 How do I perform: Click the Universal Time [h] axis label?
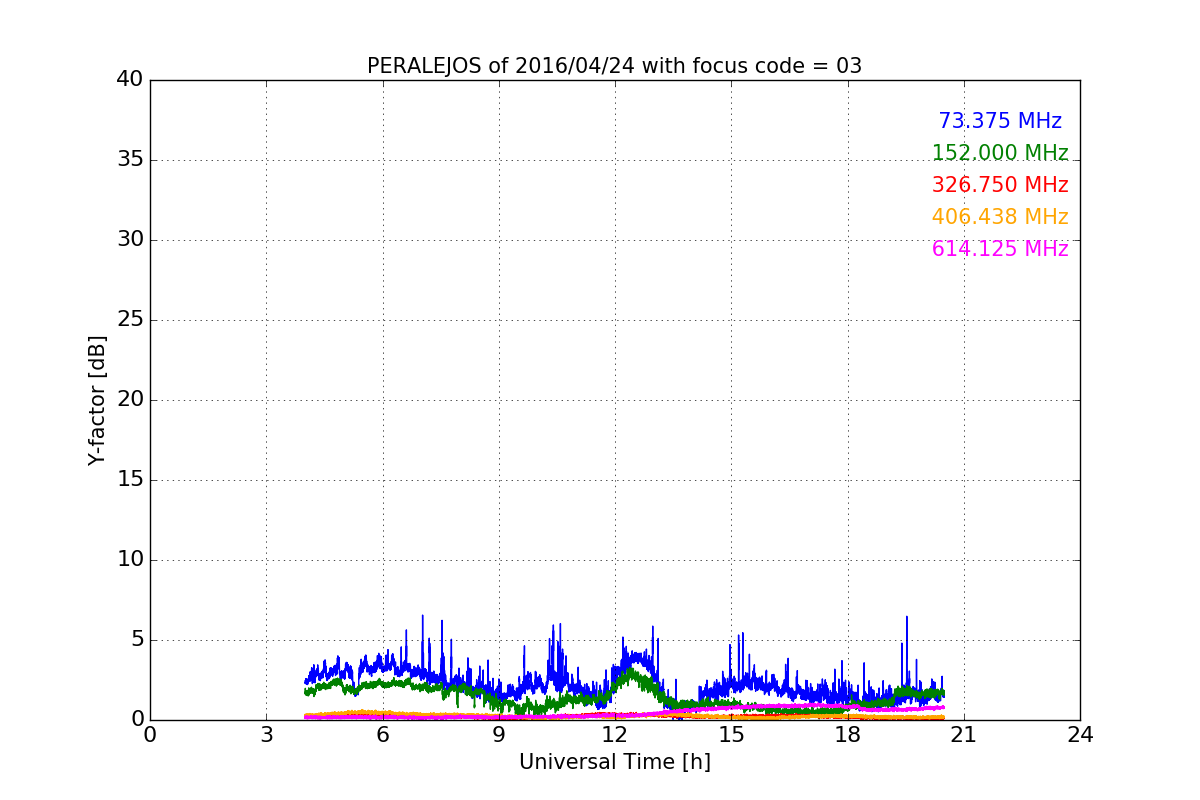[614, 762]
